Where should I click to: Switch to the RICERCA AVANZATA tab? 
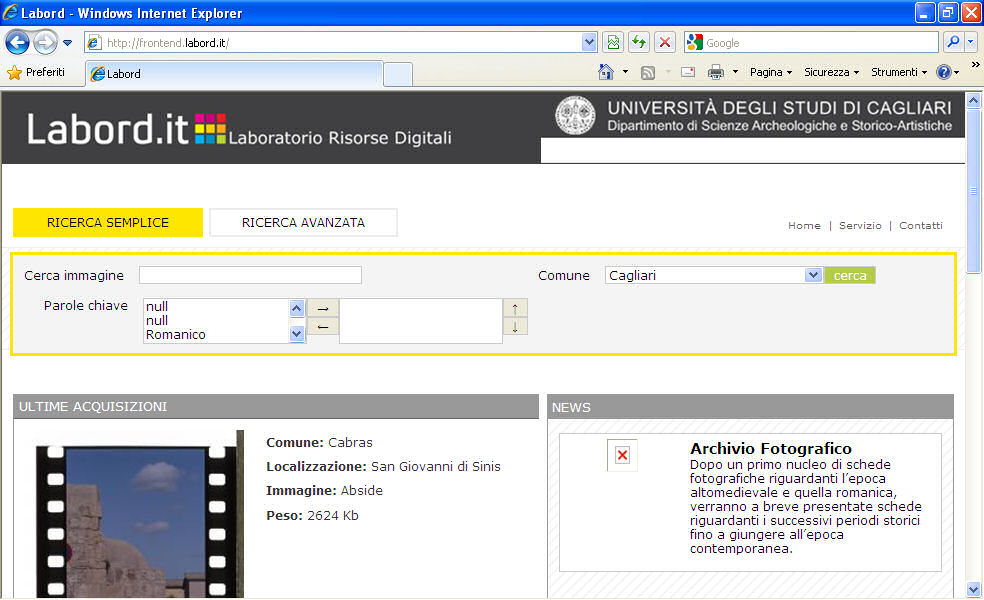point(303,223)
